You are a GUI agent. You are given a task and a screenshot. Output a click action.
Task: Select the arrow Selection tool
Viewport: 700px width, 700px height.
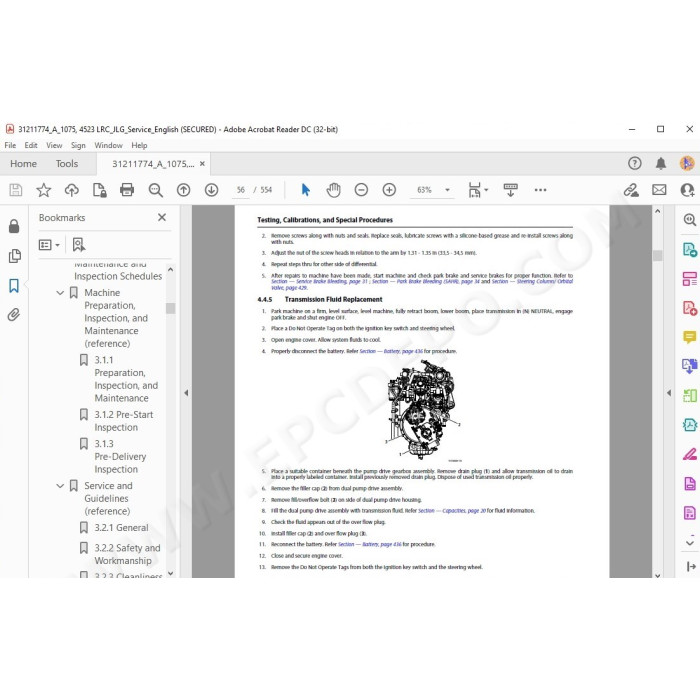click(305, 190)
